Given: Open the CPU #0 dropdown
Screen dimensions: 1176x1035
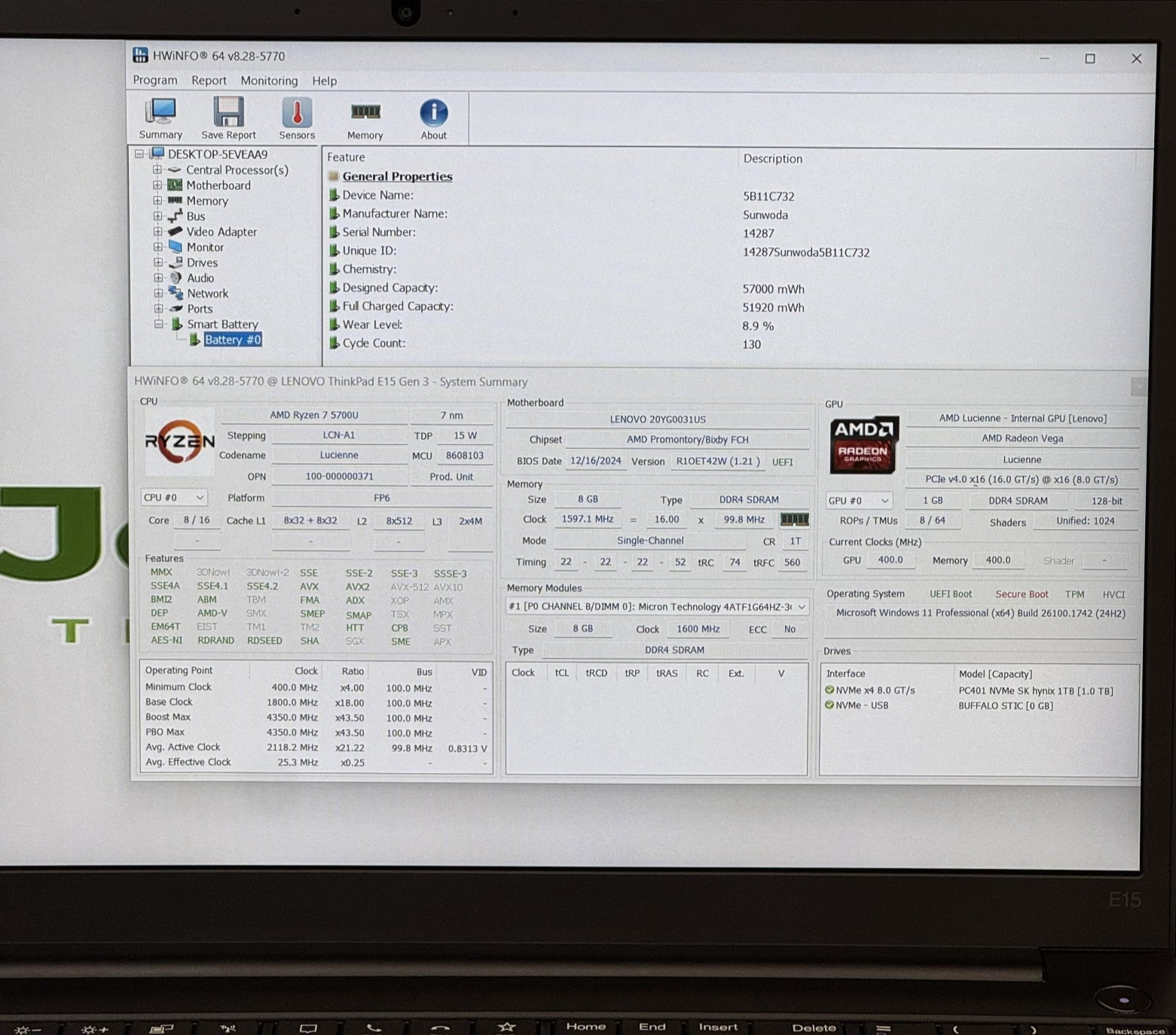Looking at the screenshot, I should (174, 498).
